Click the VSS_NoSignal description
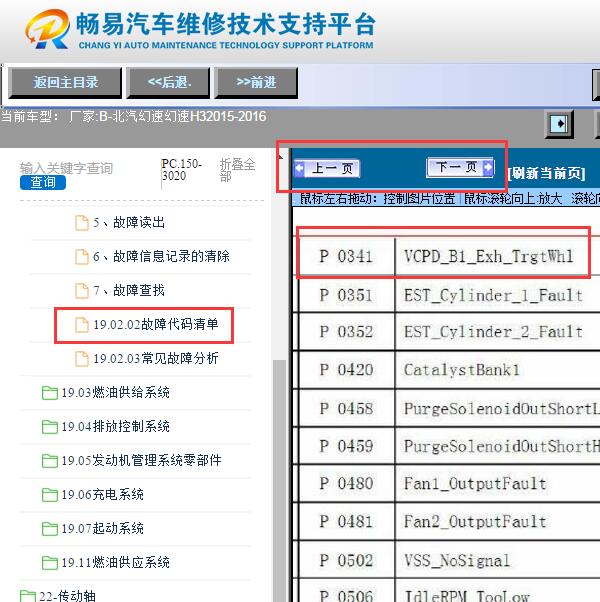Viewport: 600px width, 602px height. 457,561
